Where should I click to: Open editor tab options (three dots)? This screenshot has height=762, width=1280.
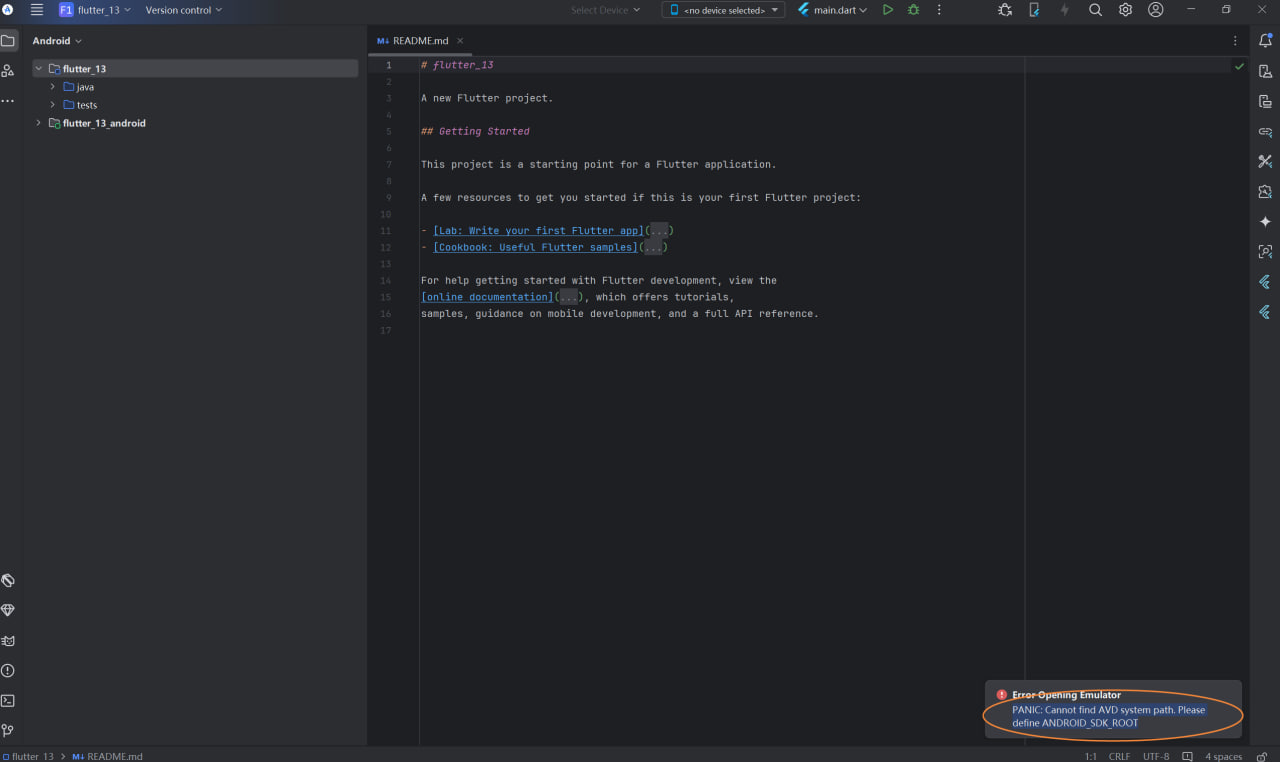tap(1235, 41)
